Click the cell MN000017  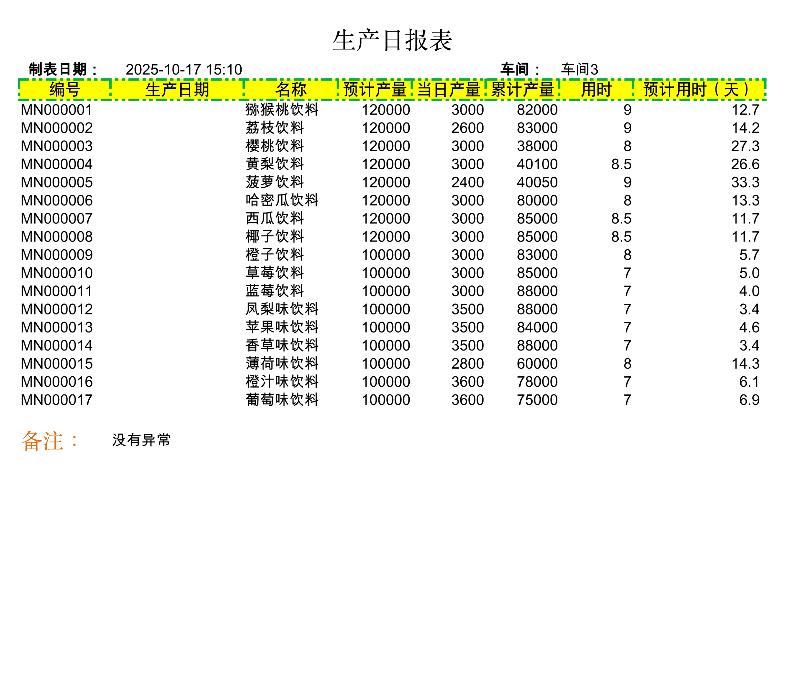click(57, 400)
